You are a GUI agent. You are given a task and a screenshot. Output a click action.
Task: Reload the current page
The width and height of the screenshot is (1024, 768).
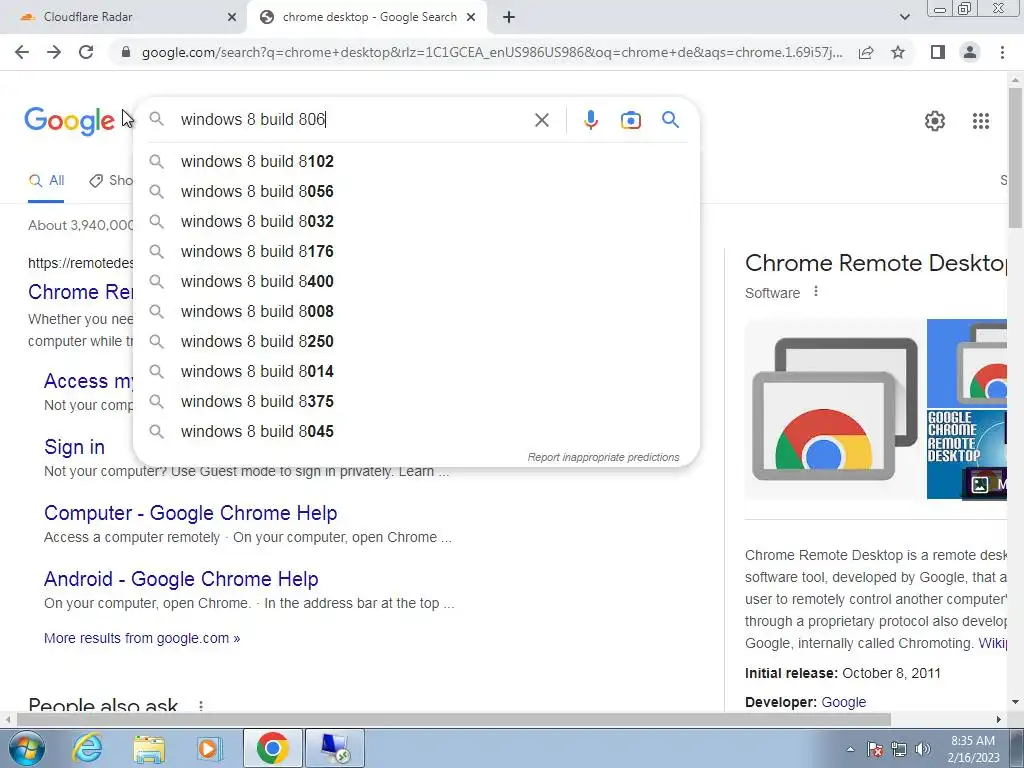click(86, 52)
